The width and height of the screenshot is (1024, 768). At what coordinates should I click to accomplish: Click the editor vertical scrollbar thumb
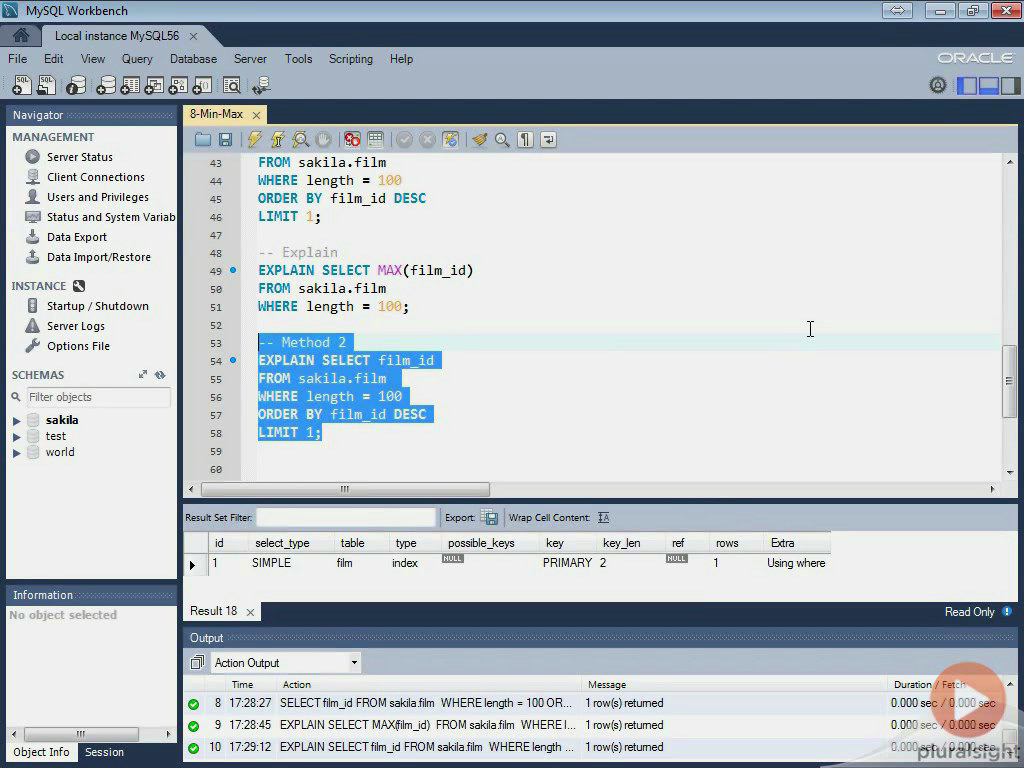click(1010, 381)
